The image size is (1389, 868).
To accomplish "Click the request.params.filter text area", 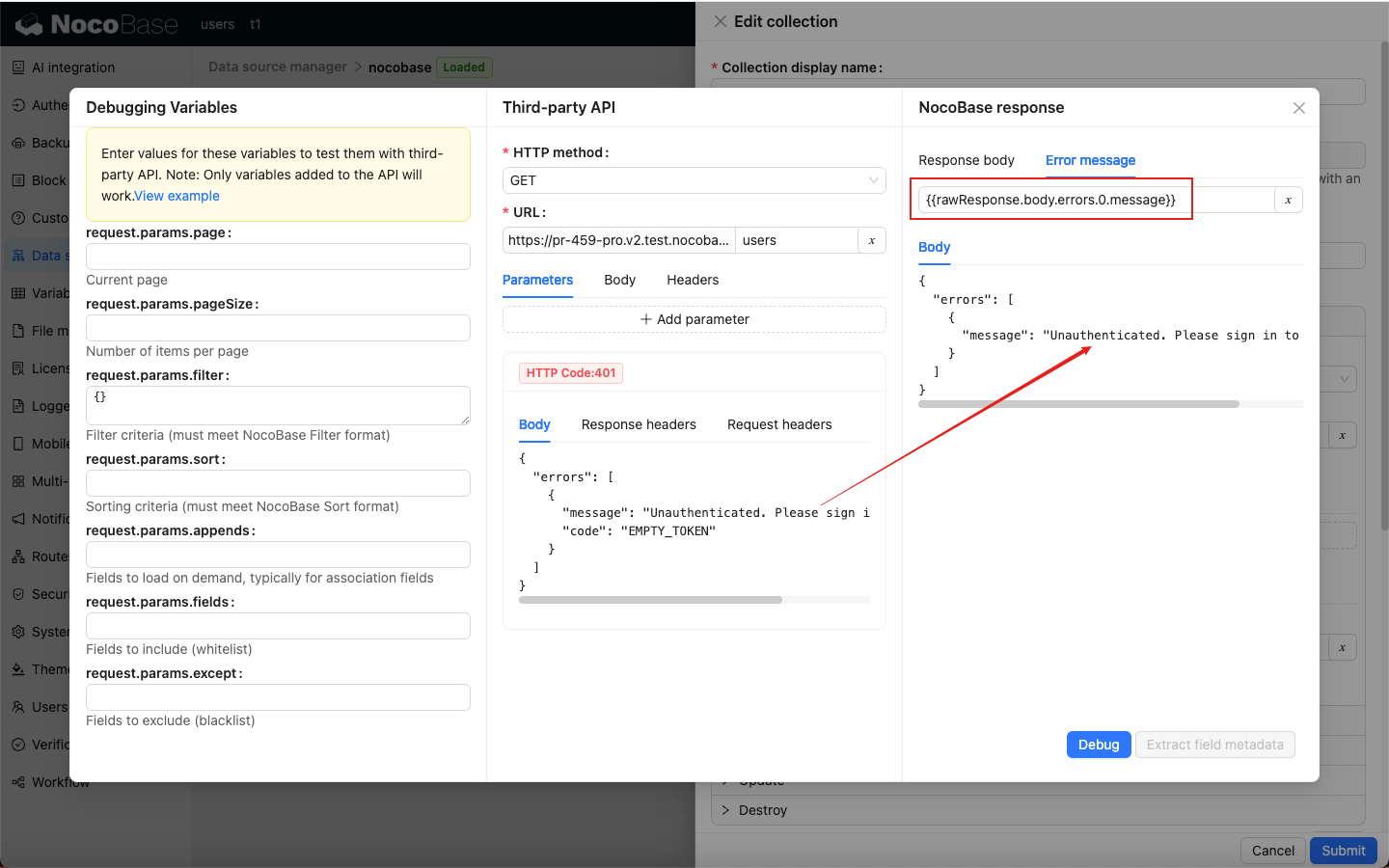I will [278, 405].
